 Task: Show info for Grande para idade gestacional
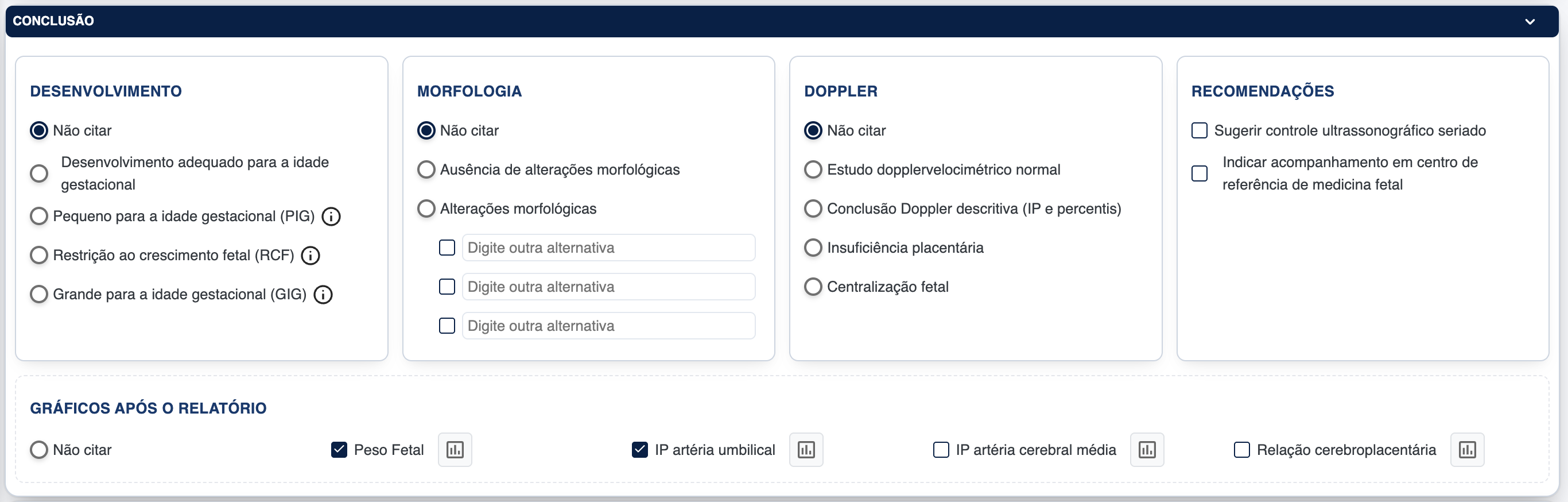[323, 295]
